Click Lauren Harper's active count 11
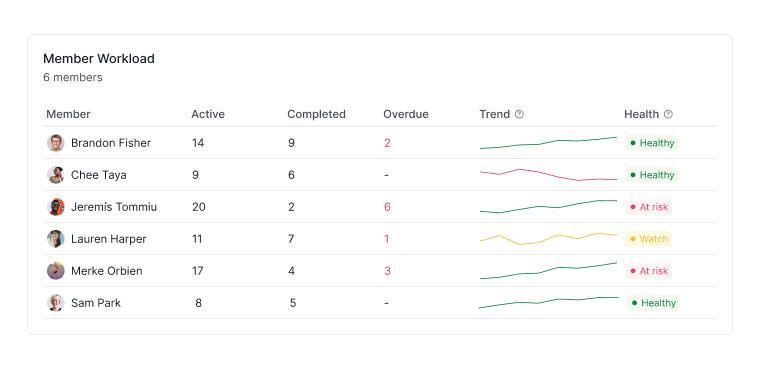Screen dimensions: 760x369 coord(197,239)
